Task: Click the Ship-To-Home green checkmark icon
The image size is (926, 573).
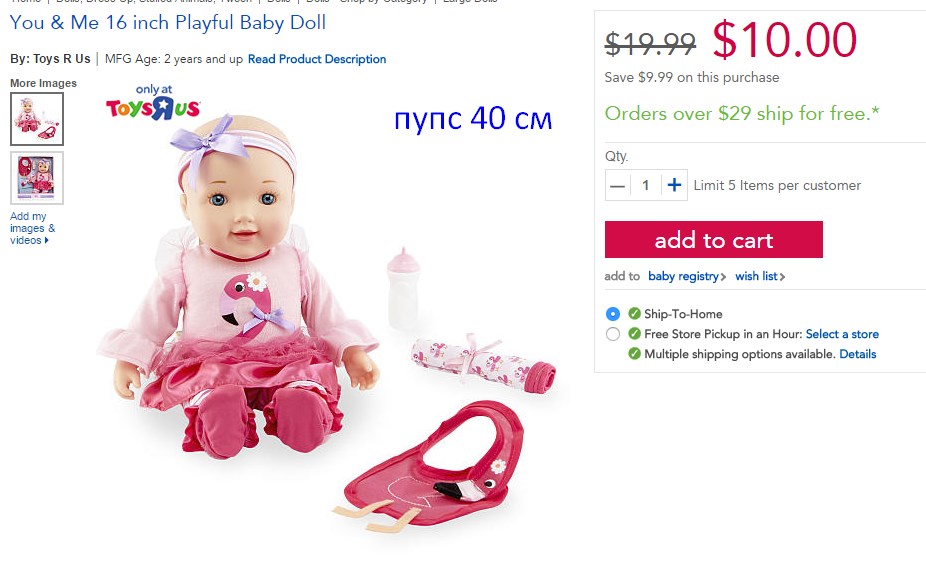Action: (634, 313)
